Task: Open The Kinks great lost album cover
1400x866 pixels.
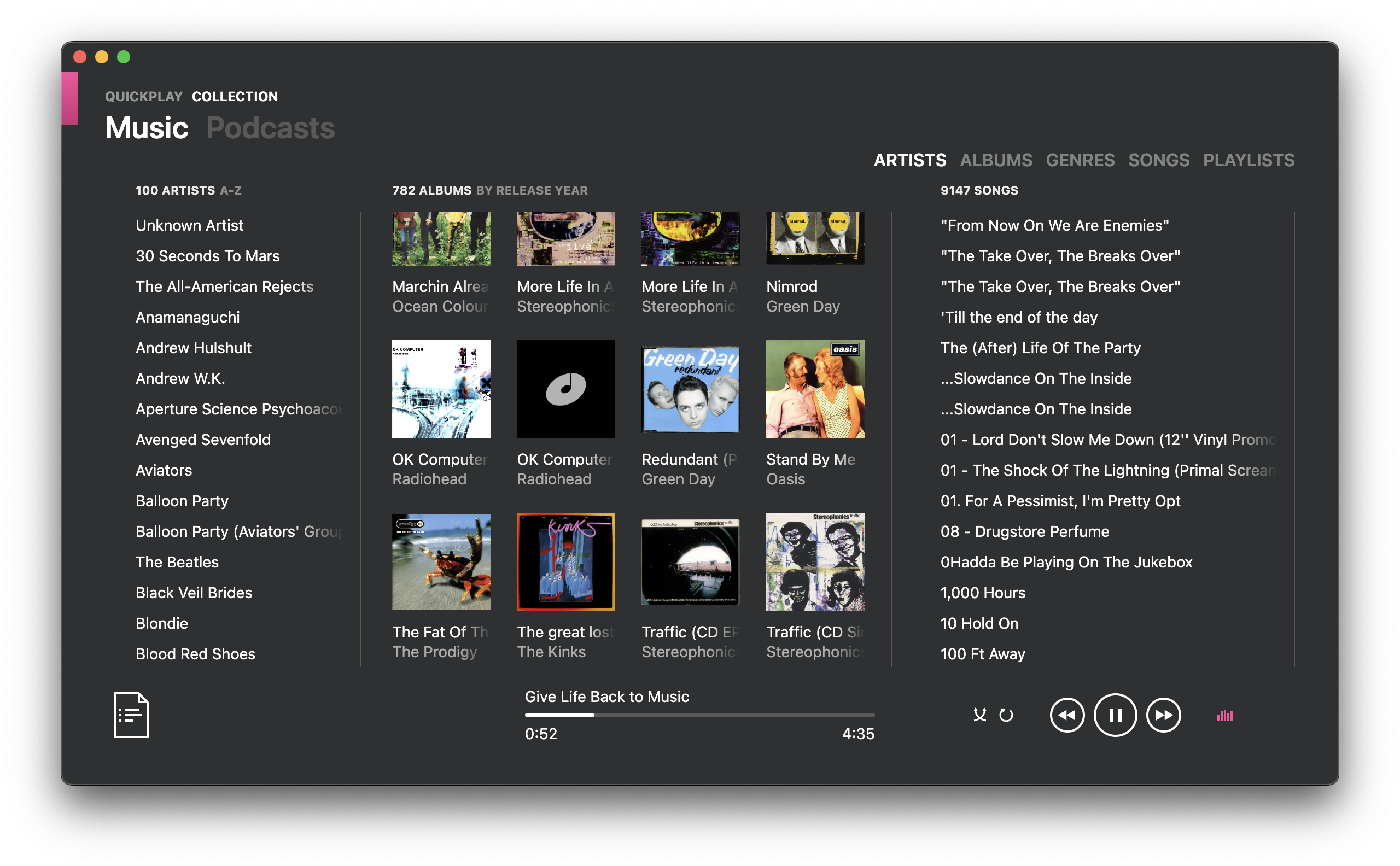Action: (566, 562)
